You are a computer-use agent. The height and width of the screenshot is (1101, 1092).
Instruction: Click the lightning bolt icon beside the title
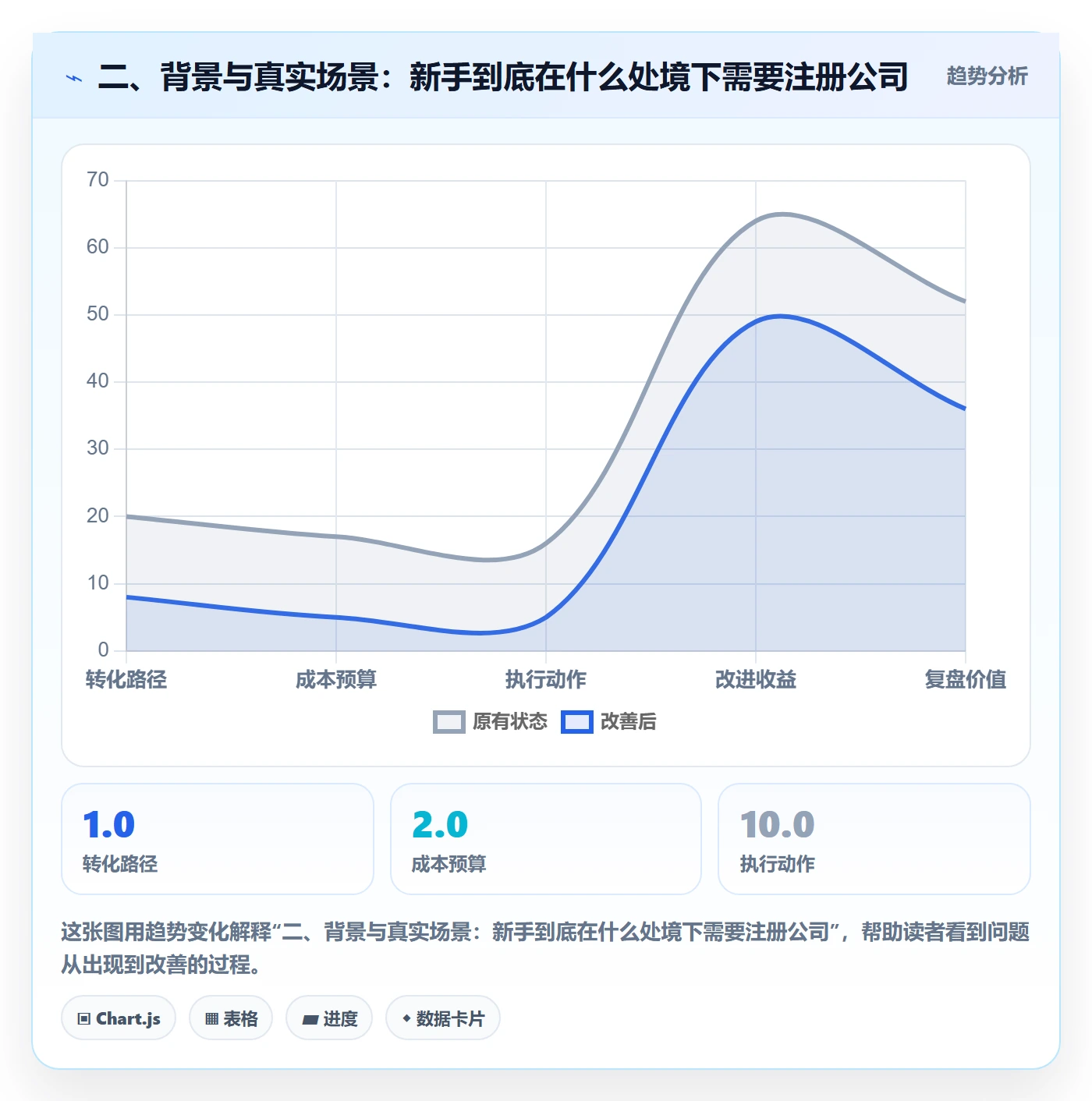click(74, 78)
